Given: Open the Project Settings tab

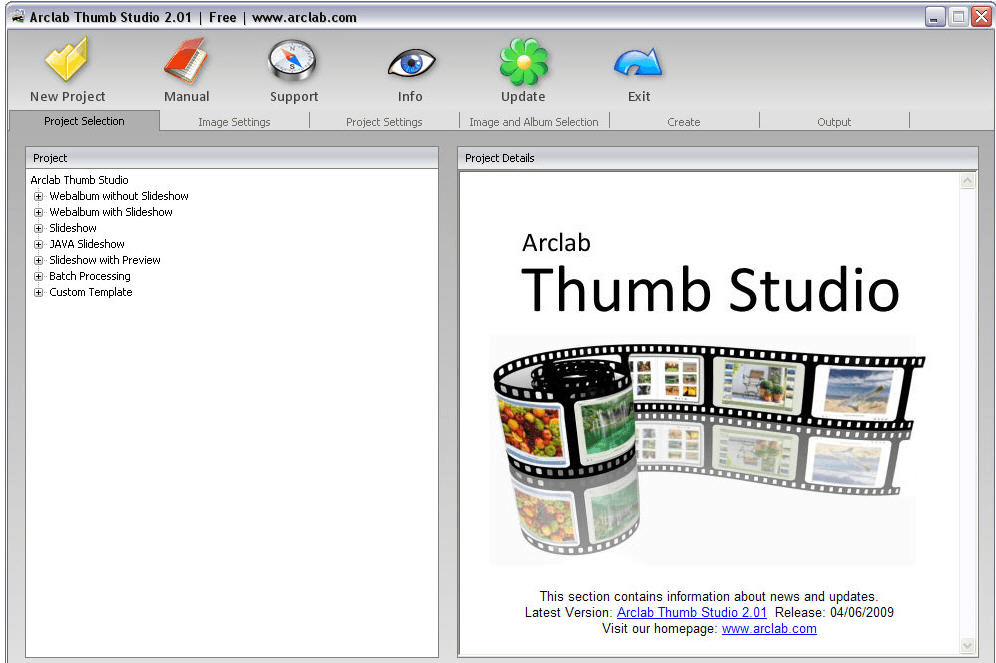Looking at the screenshot, I should (x=384, y=121).
